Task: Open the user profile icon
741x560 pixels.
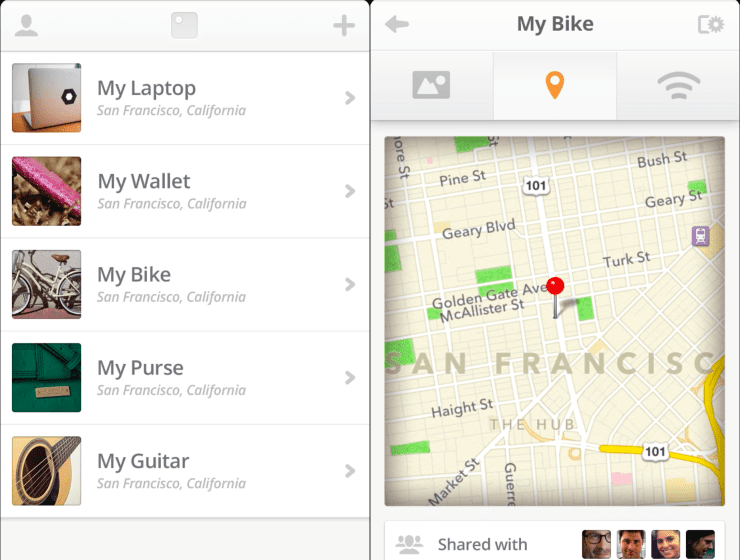Action: pos(26,26)
